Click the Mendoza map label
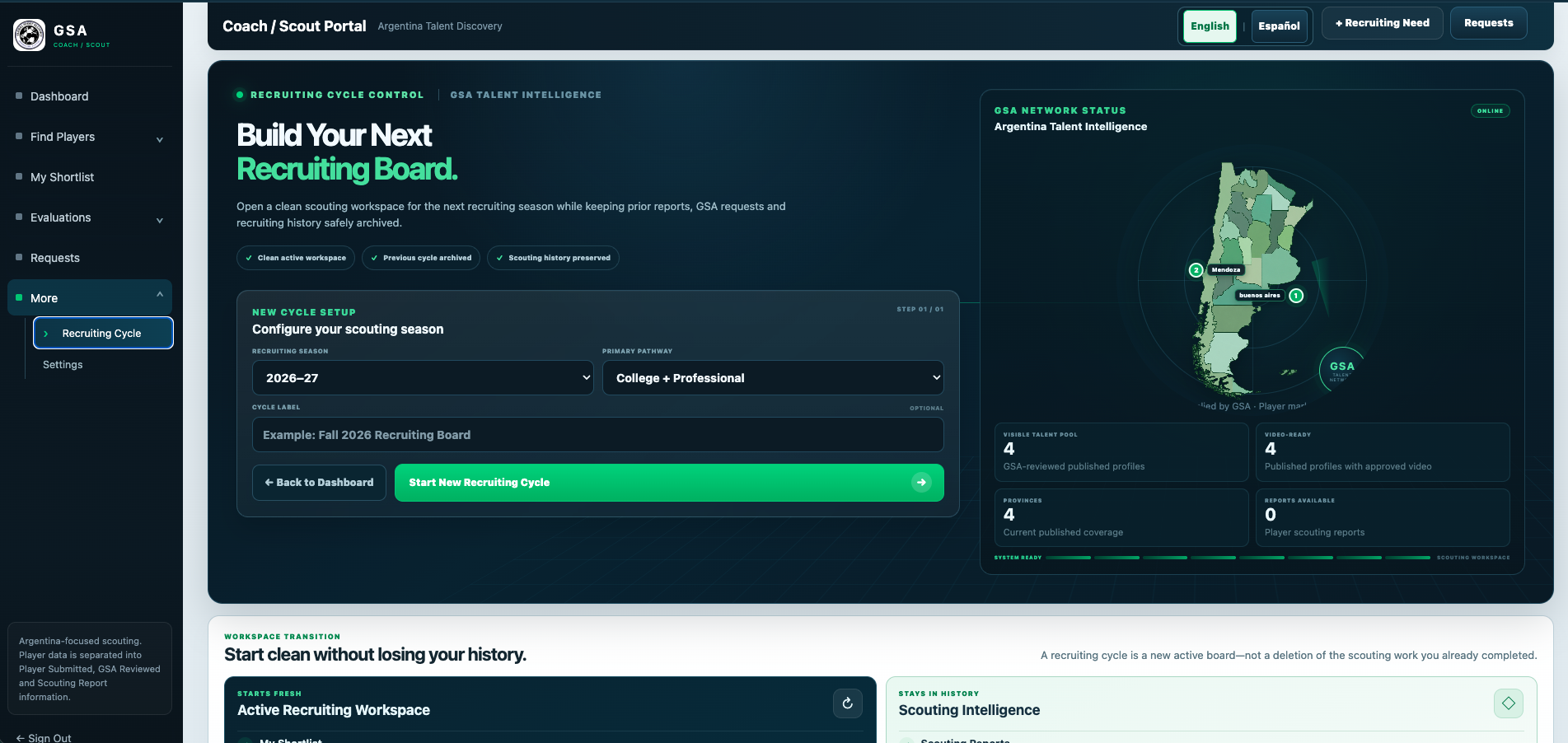The width and height of the screenshot is (1568, 743). click(1226, 270)
